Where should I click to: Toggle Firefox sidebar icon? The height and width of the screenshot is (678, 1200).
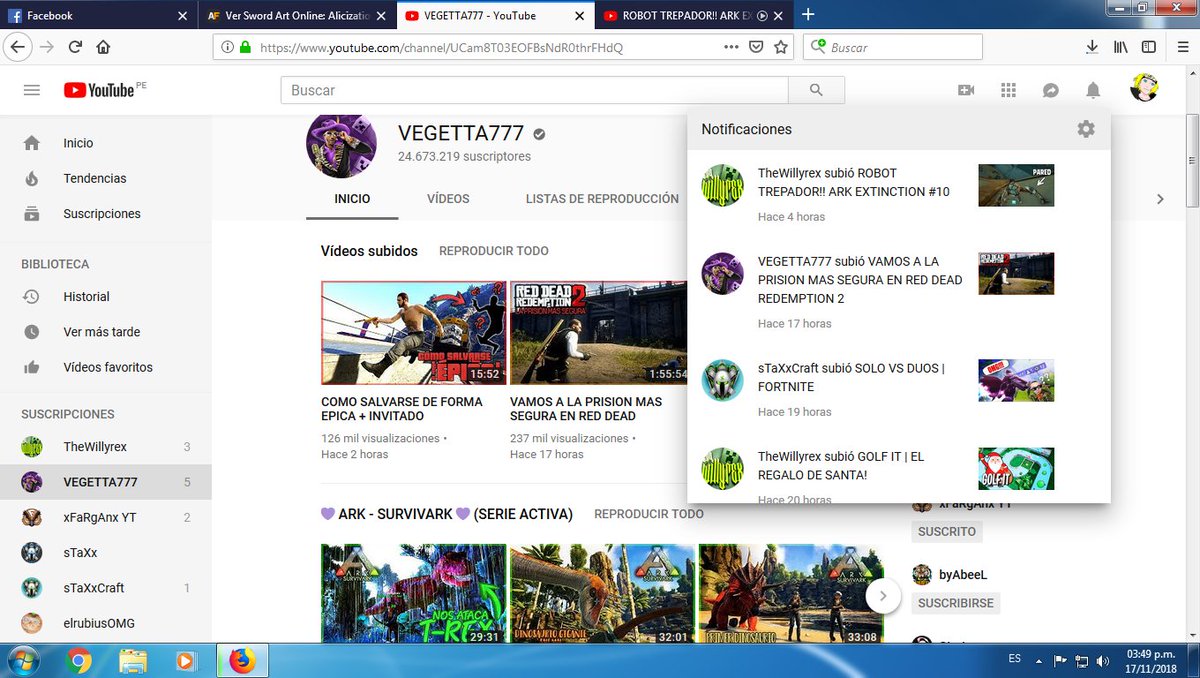click(x=1149, y=47)
